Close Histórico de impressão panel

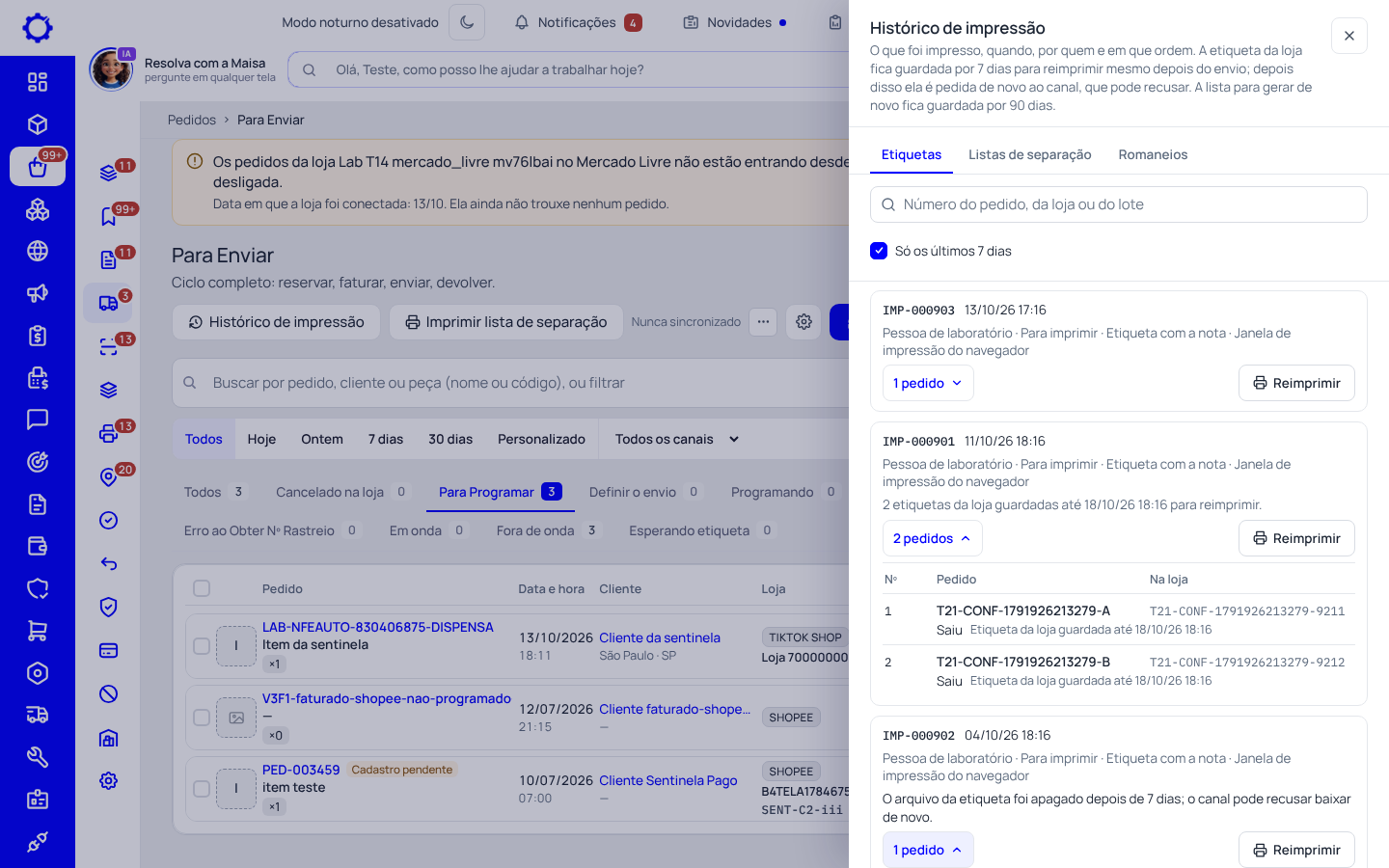[1349, 36]
